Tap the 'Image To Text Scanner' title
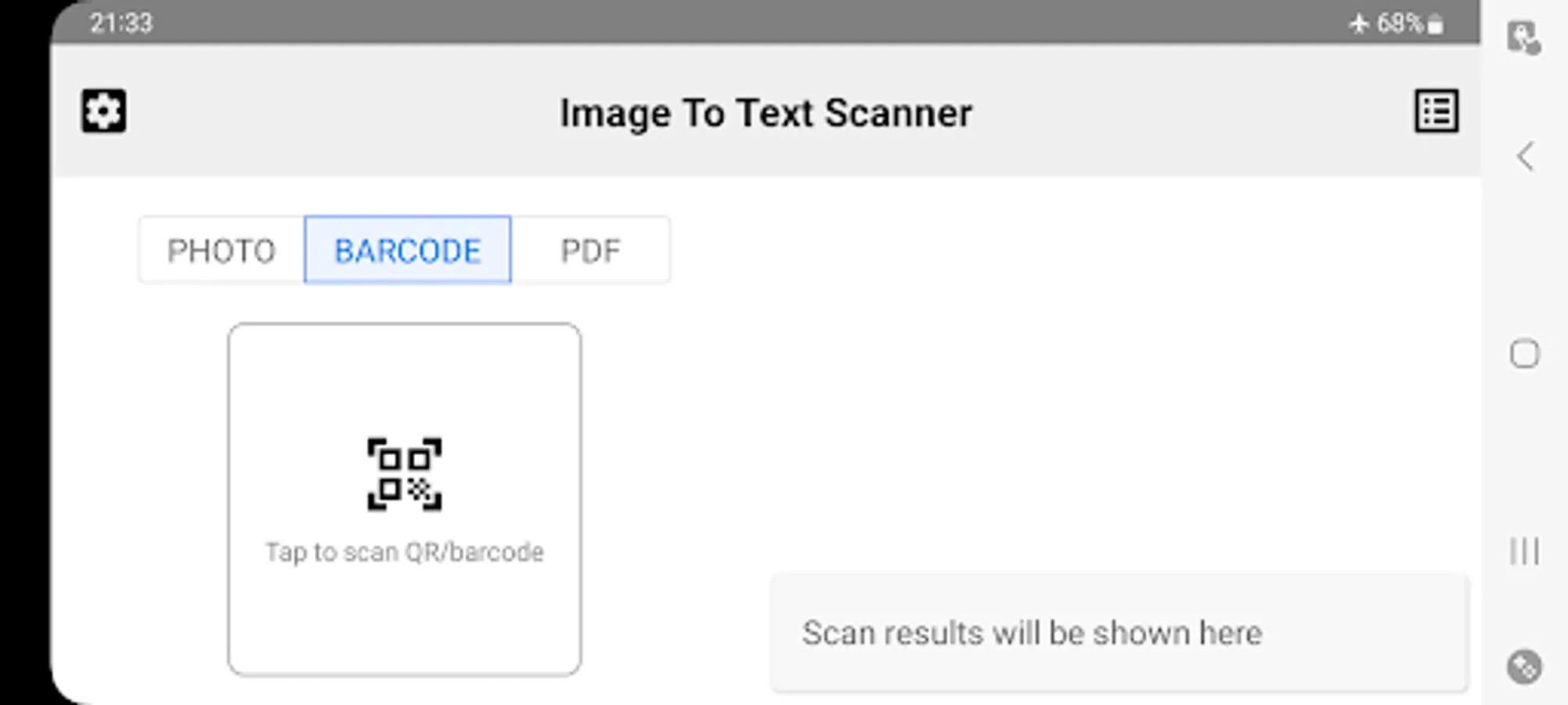 point(766,113)
